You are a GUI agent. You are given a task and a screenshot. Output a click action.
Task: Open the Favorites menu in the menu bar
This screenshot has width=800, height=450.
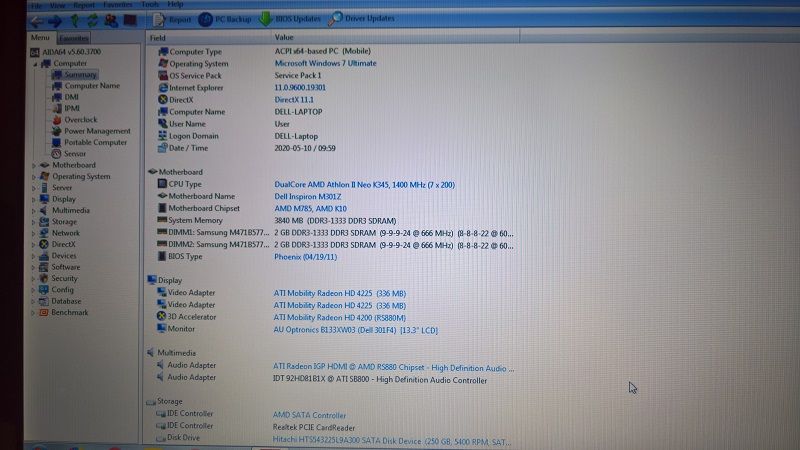click(x=117, y=5)
